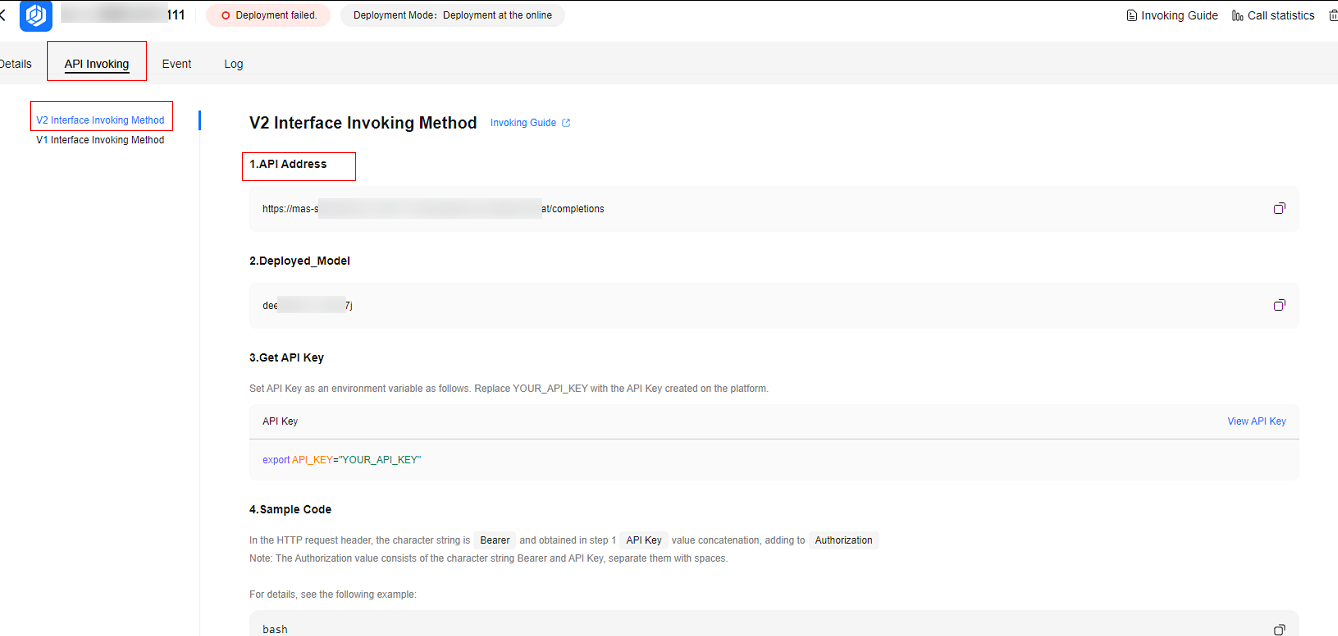Copy the Deployed_Model name
The width and height of the screenshot is (1338, 636).
tap(1279, 305)
